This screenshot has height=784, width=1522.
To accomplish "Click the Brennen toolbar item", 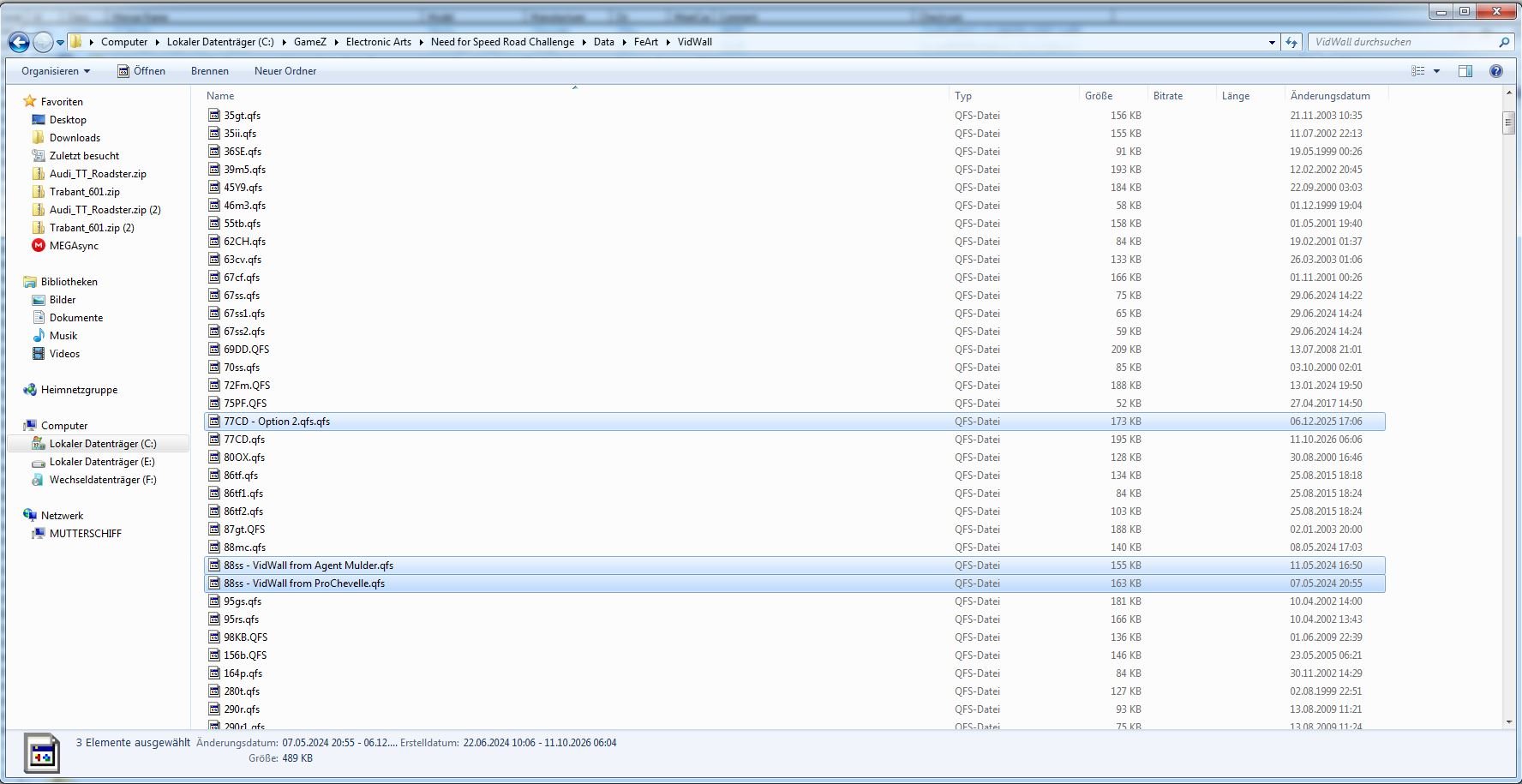I will pyautogui.click(x=210, y=71).
